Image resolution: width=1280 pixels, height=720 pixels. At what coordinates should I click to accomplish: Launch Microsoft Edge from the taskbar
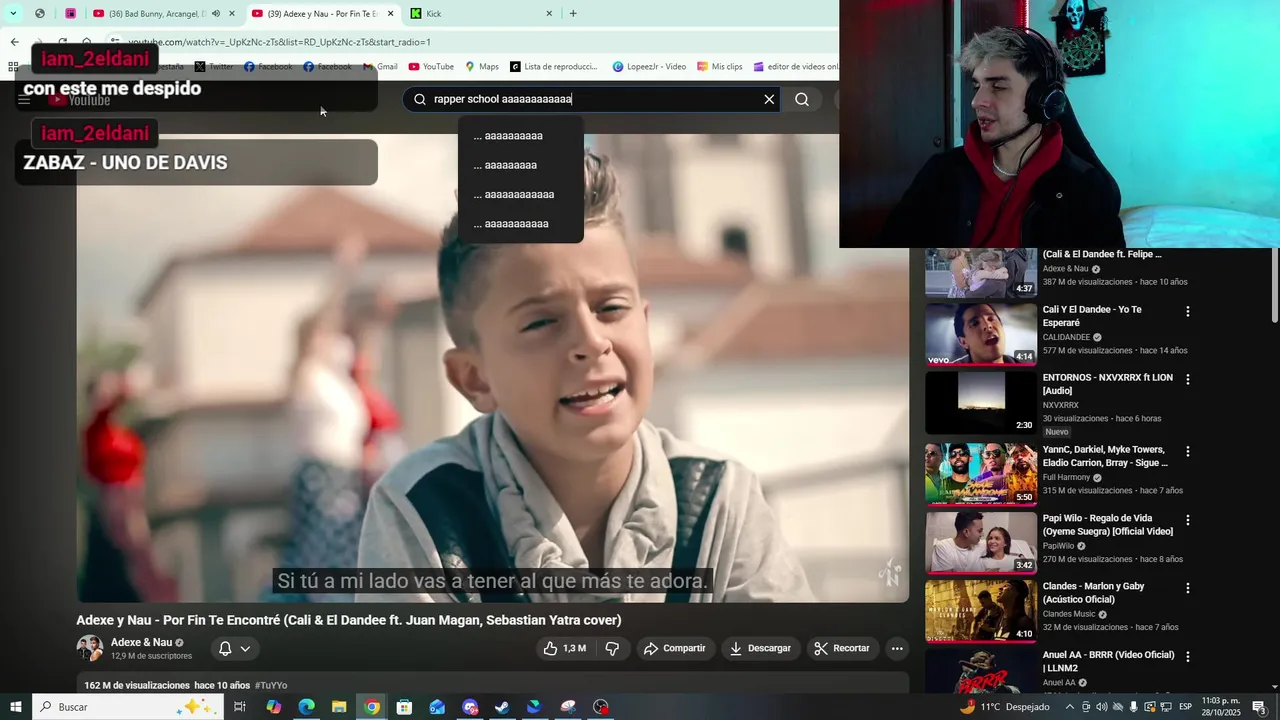pos(307,707)
